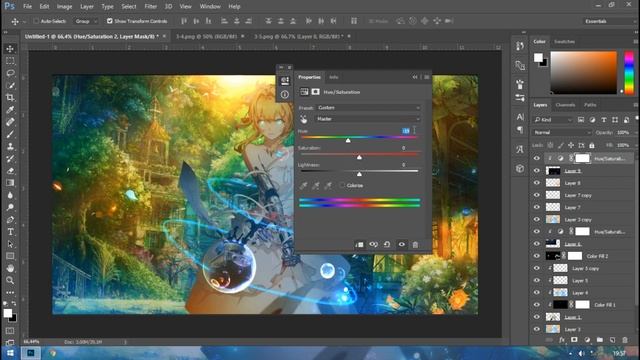
Task: Toggle visibility of Layer 4
Action: click(x=537, y=293)
